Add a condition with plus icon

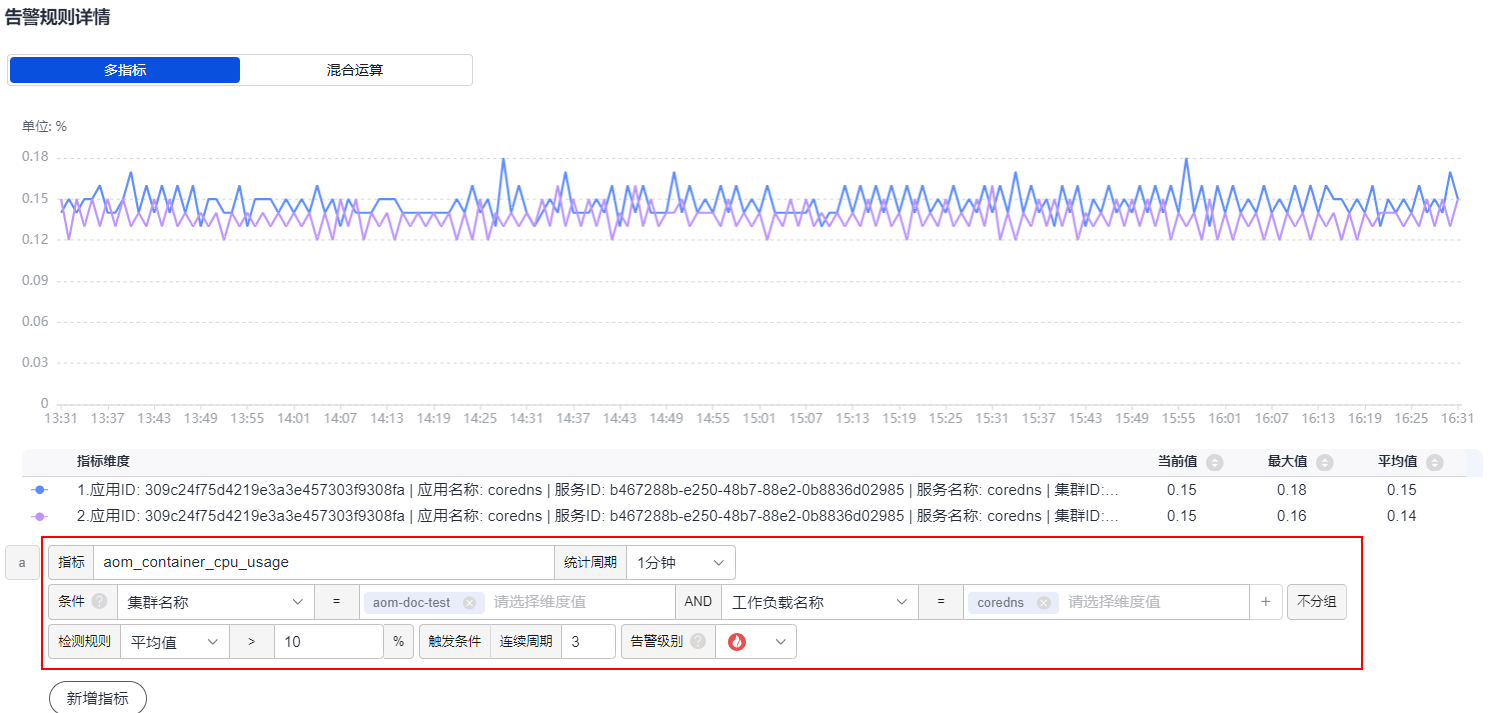point(1265,602)
